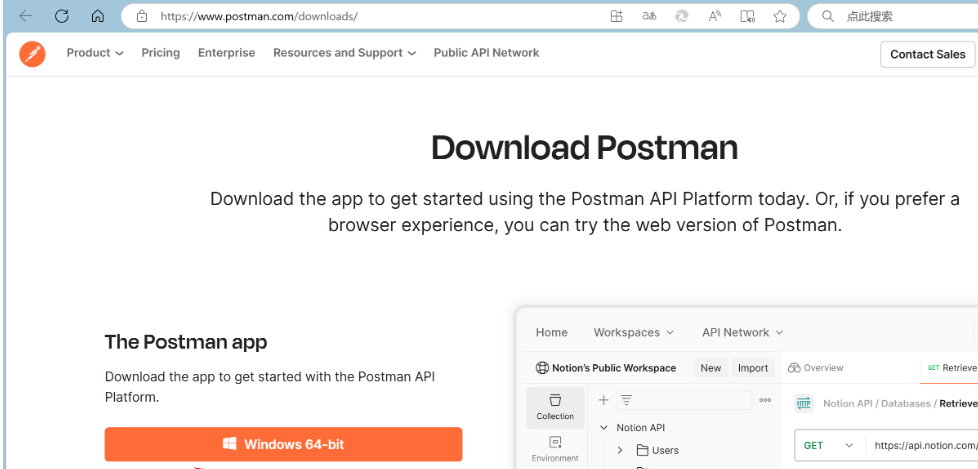978x469 pixels.
Task: Go to the browser home page icon
Action: point(97,16)
